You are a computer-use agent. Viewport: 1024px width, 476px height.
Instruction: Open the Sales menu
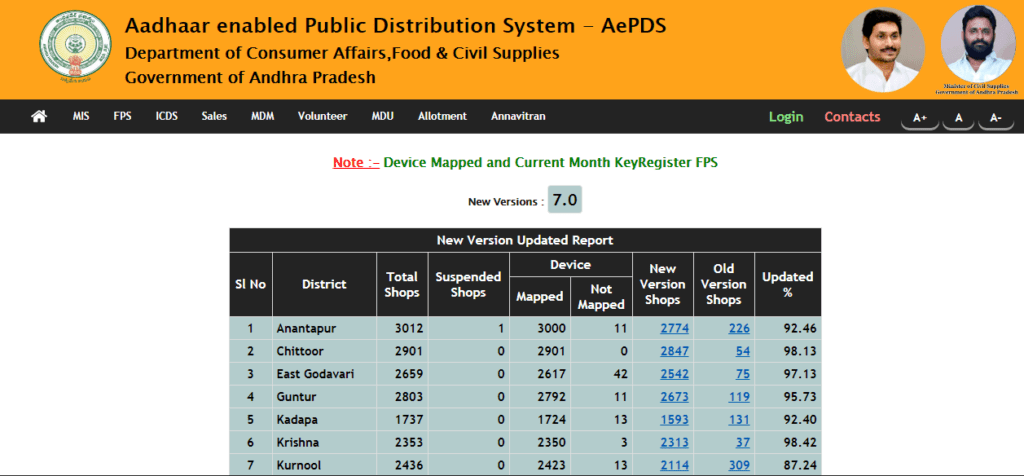tap(214, 116)
